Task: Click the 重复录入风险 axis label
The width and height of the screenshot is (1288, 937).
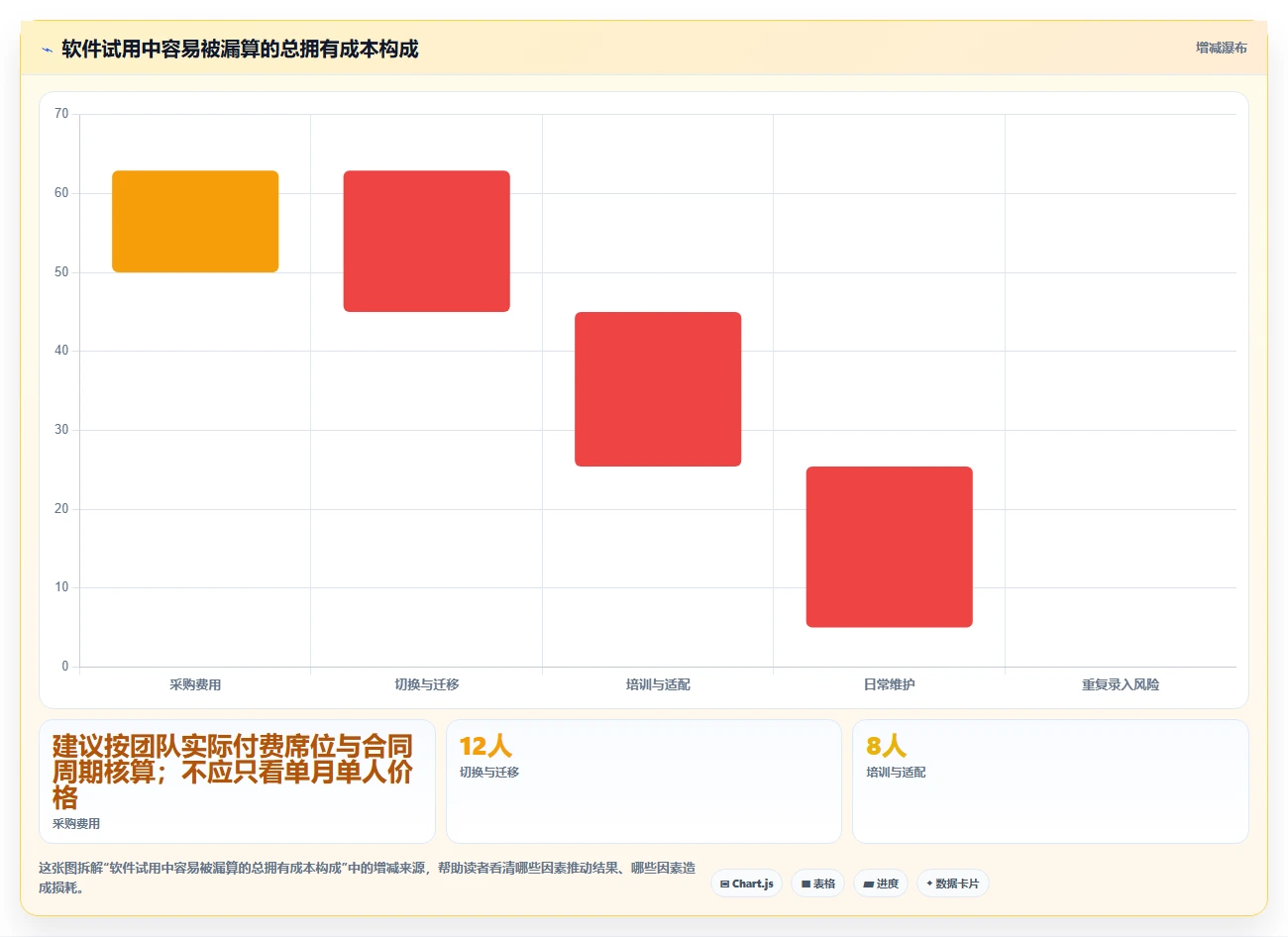Action: (1121, 684)
